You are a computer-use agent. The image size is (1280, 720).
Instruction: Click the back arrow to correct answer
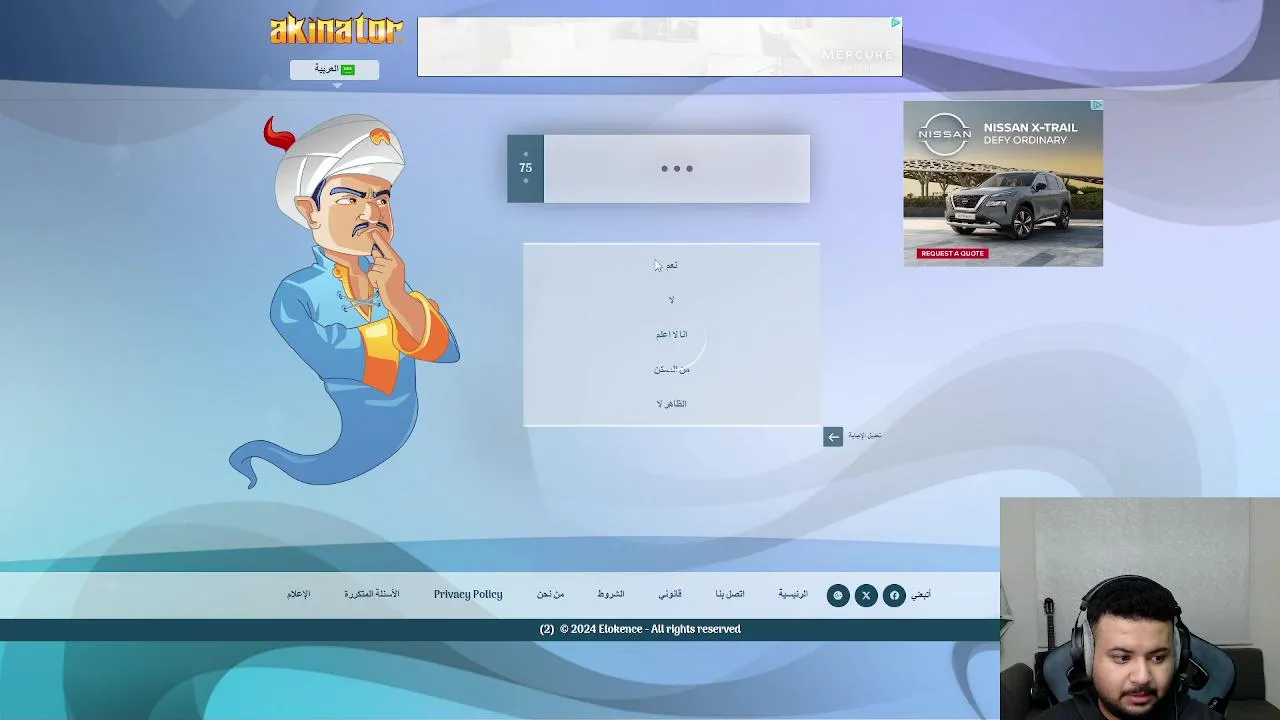click(833, 437)
